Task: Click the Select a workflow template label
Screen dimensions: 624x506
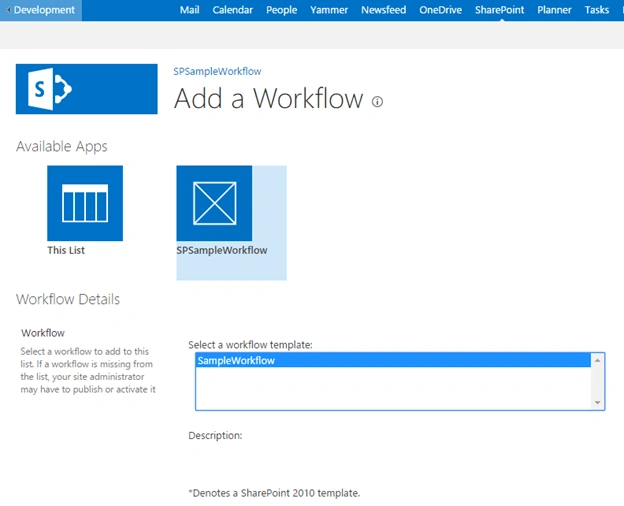Action: [x=250, y=345]
